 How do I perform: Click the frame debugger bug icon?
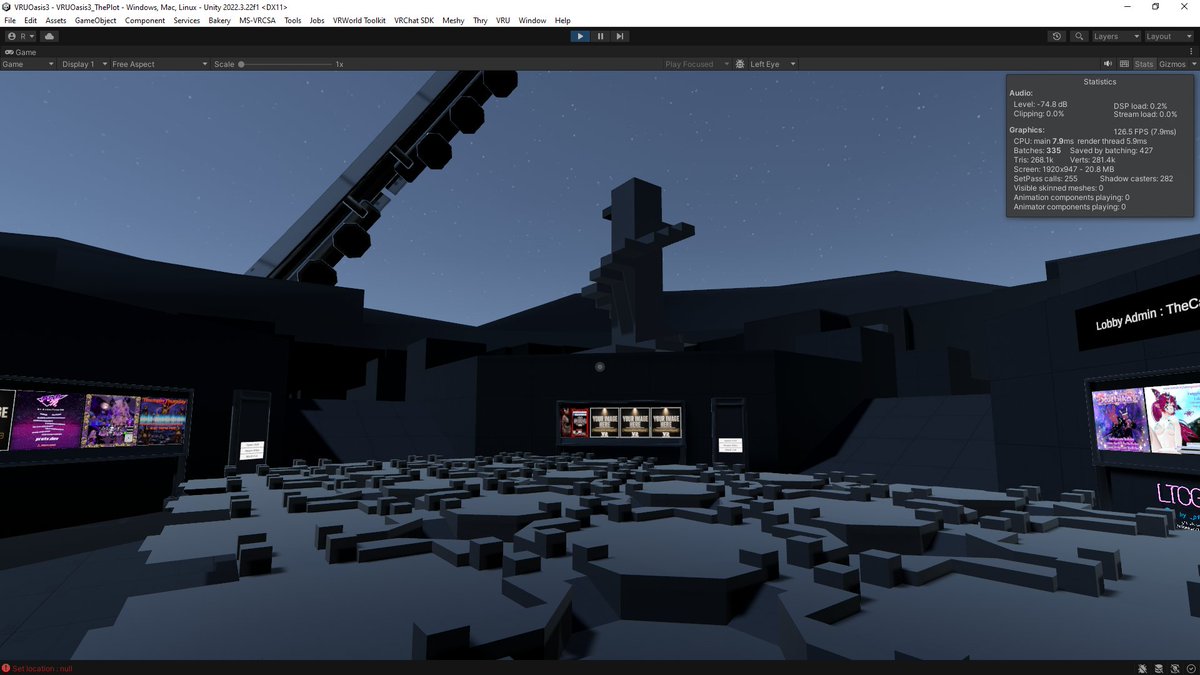740,64
